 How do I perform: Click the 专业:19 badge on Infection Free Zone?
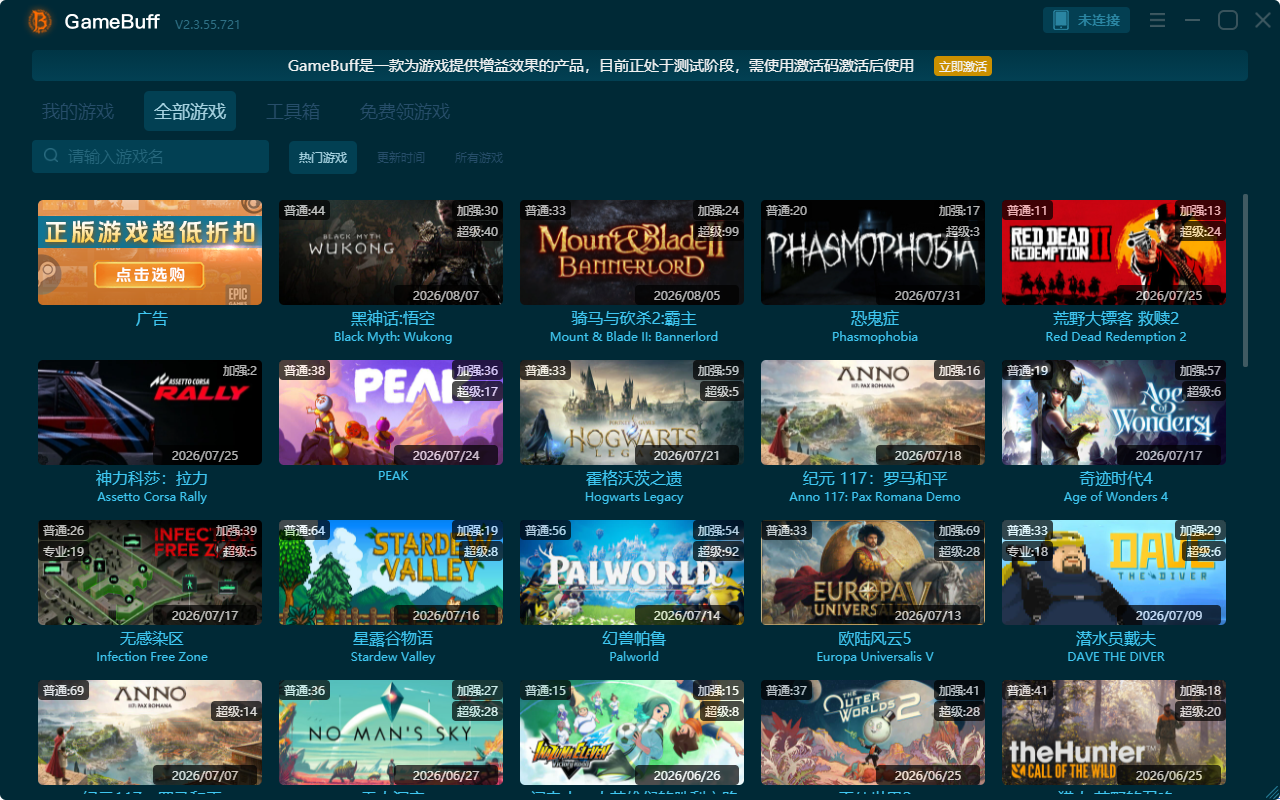point(64,552)
